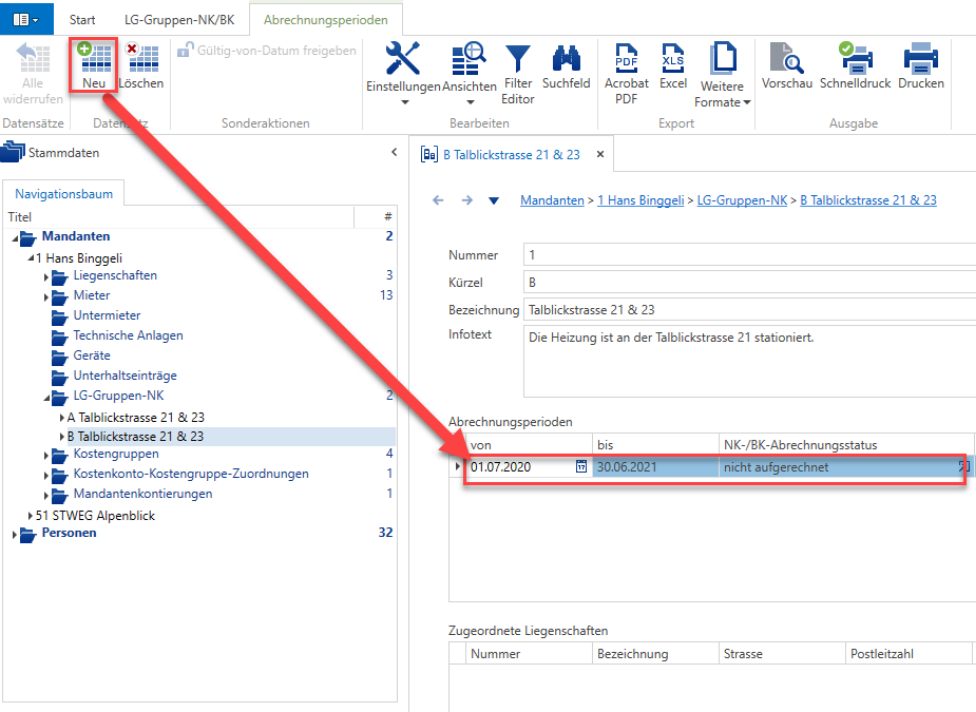Activate B Talblickstrasse 21 & 23 document tab
Image resolution: width=976 pixels, height=712 pixels.
(x=511, y=154)
